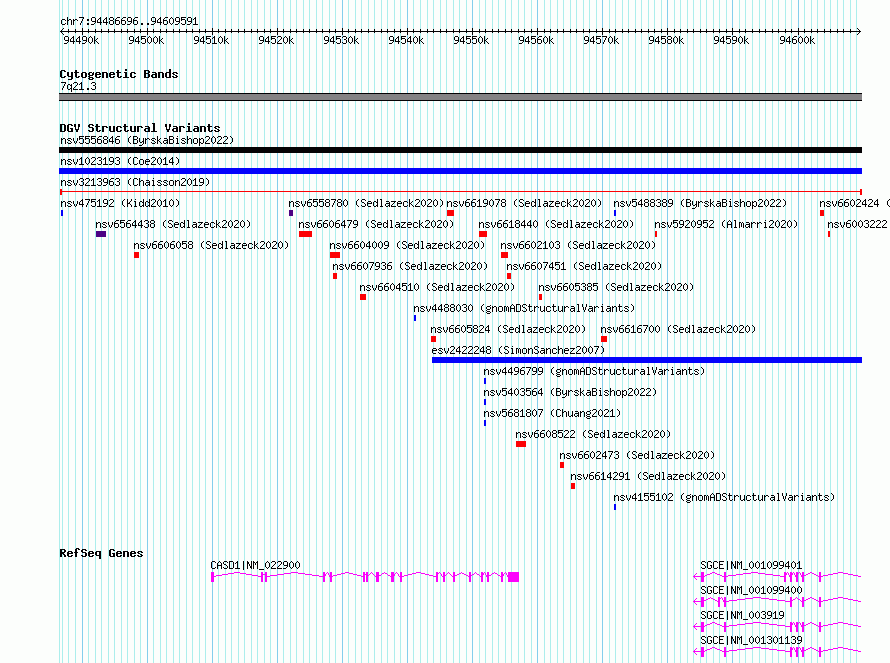Open the SGCE|NM_003919 transcript label
Screen dimensions: 890x663
coord(742,615)
